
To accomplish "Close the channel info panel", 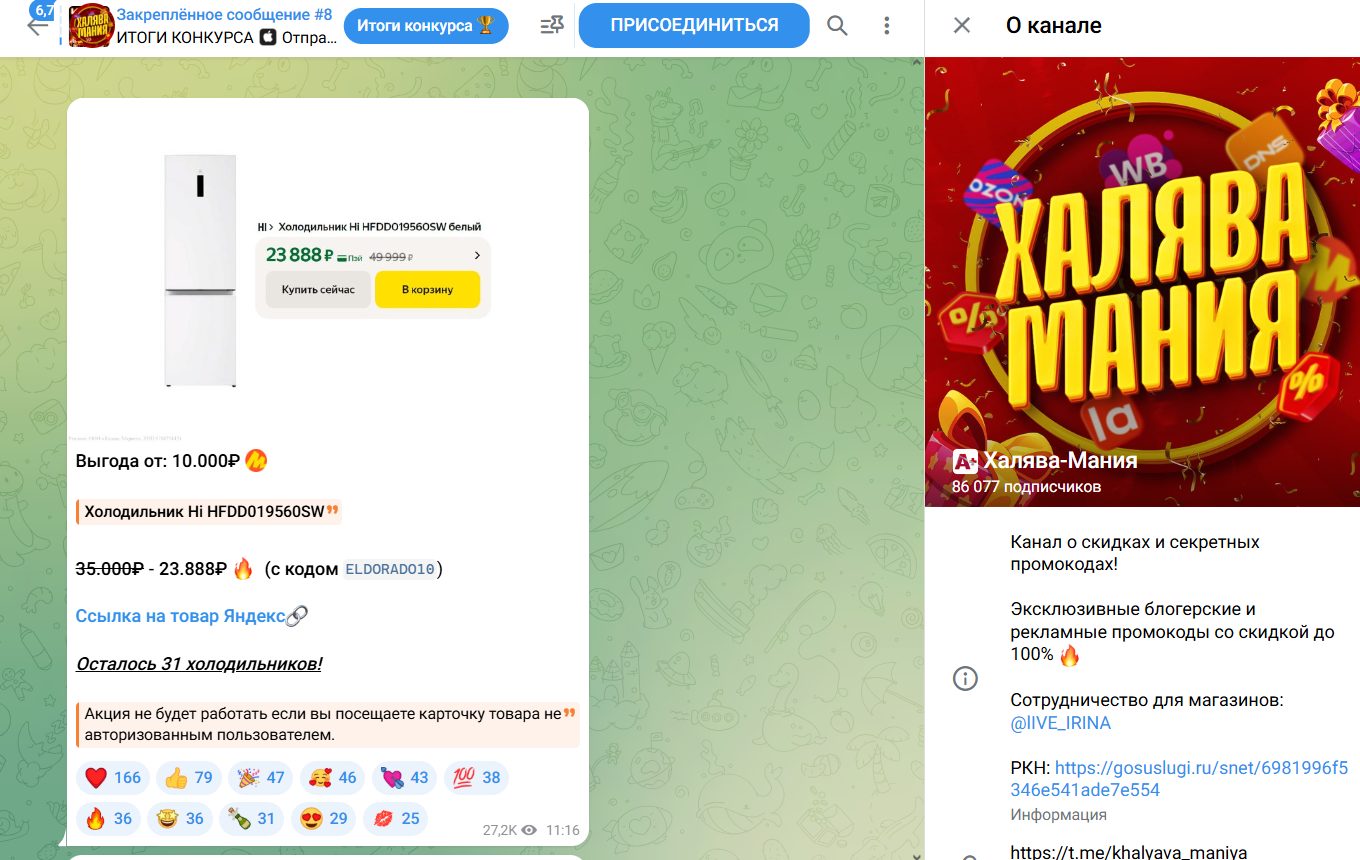I will [961, 26].
